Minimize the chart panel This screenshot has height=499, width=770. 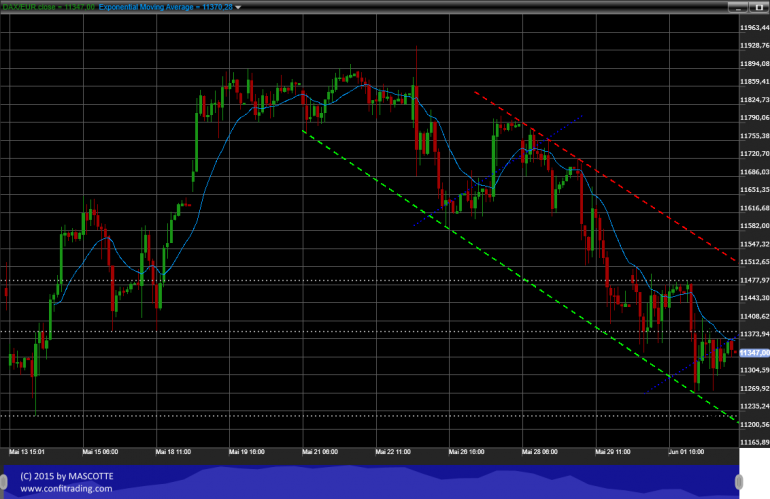[737, 7]
